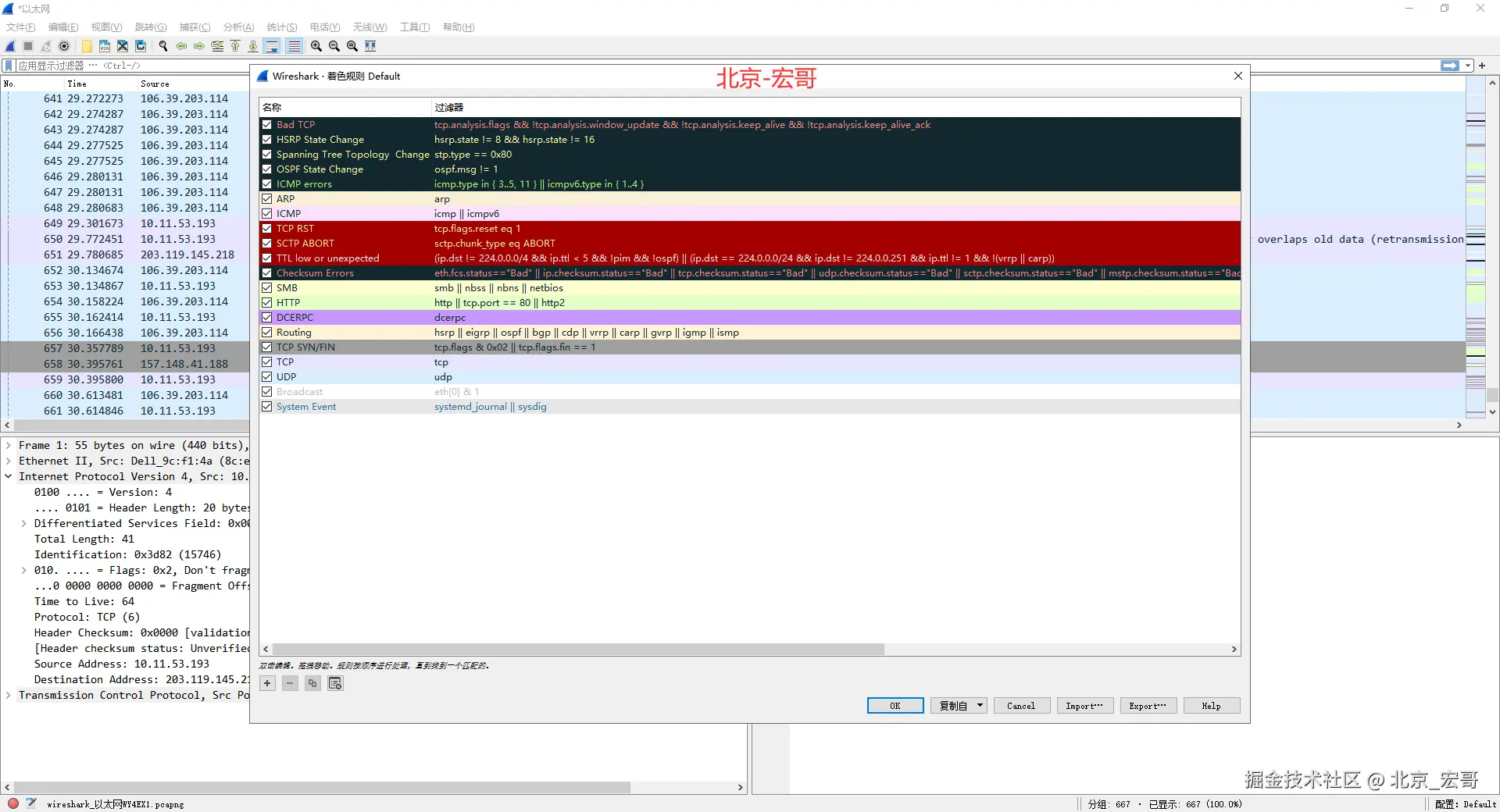This screenshot has height=812, width=1500.
Task: Uncheck the Bad TCP coloring rule
Action: (x=267, y=125)
